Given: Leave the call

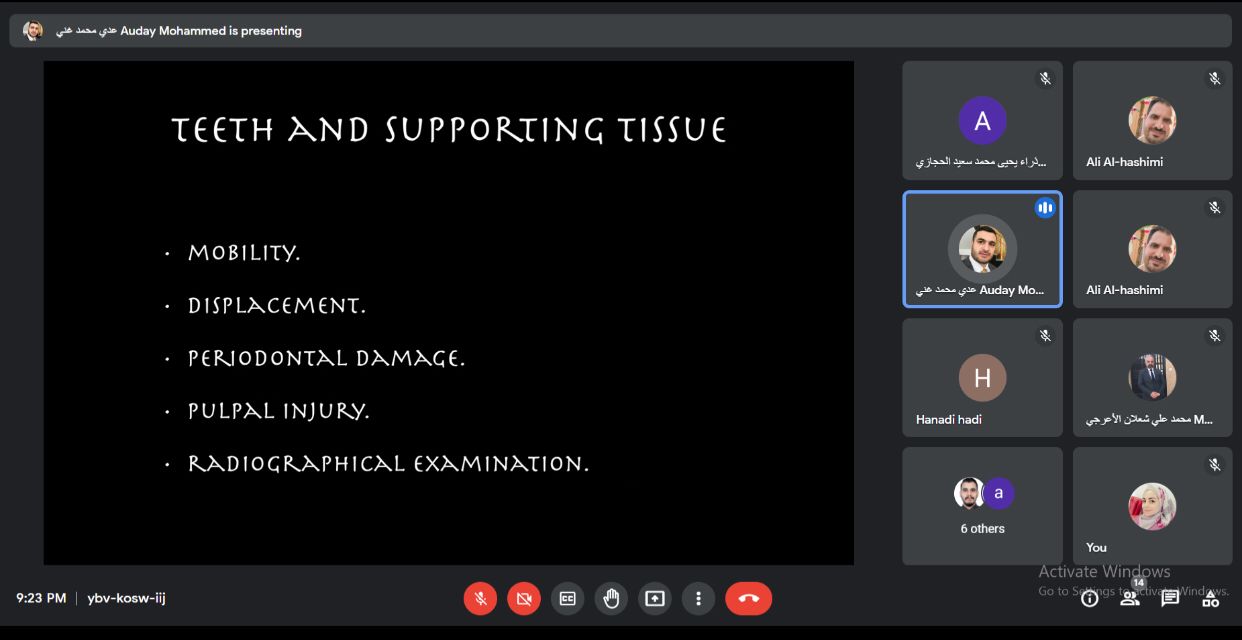Looking at the screenshot, I should click(749, 598).
